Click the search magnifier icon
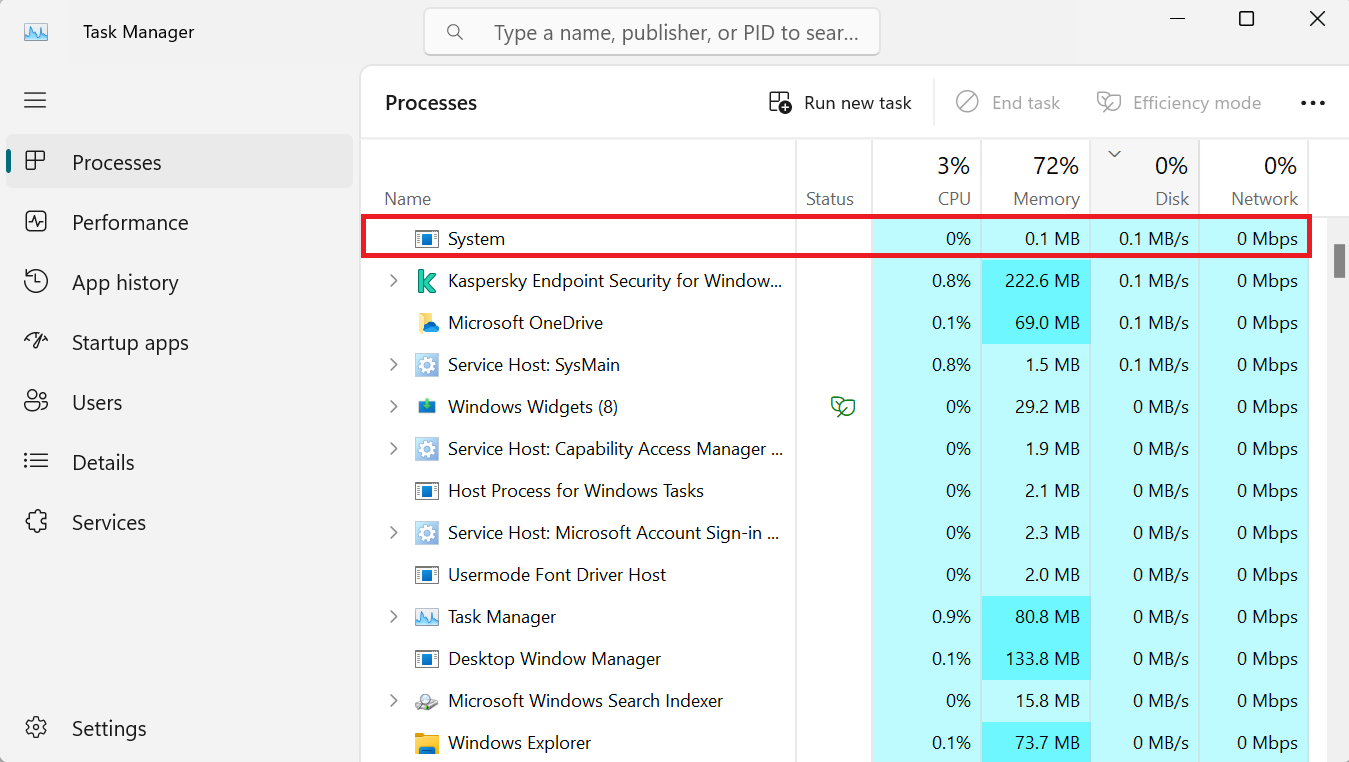 (x=455, y=32)
